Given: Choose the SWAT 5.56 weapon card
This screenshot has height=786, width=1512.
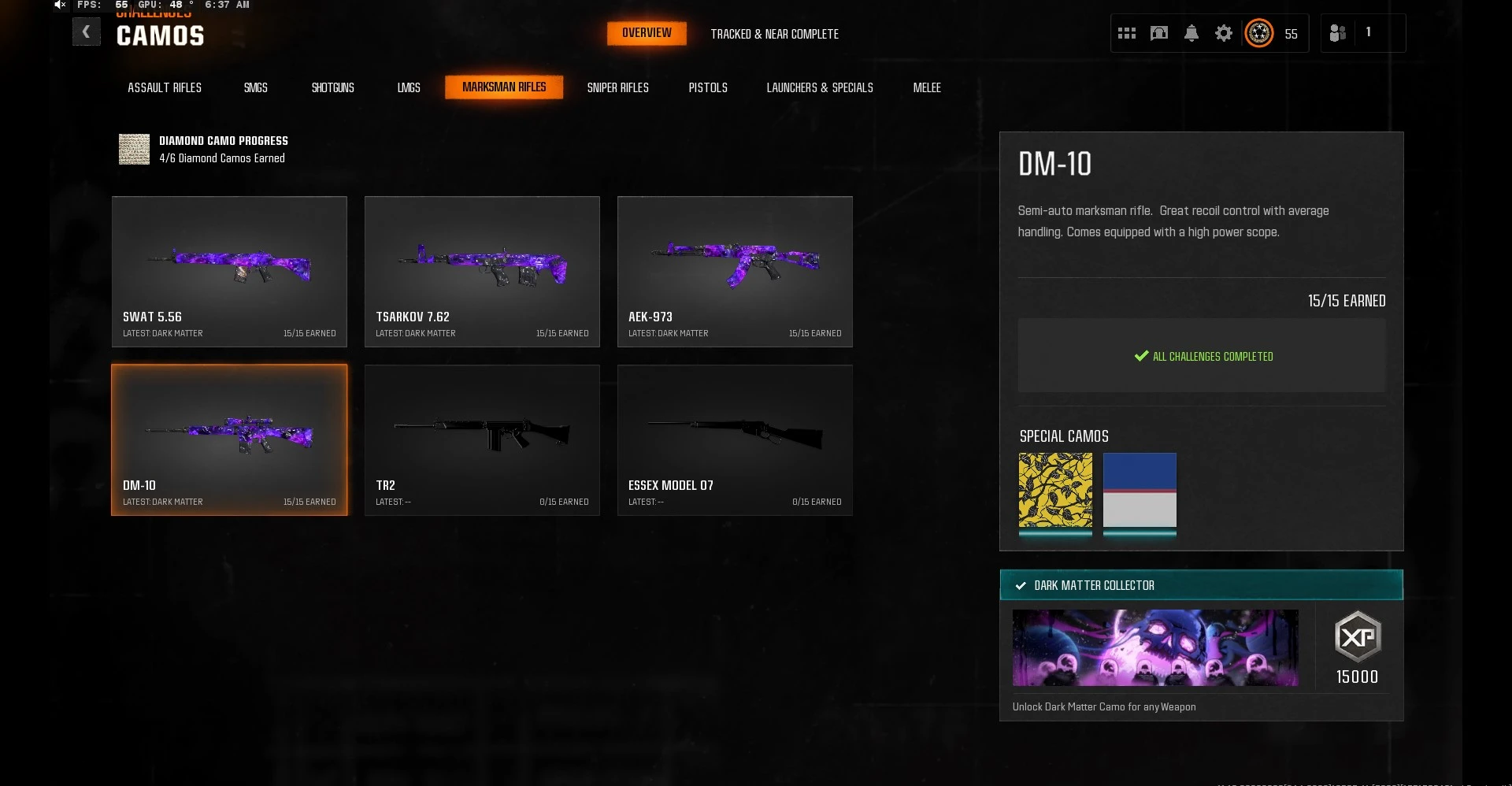Looking at the screenshot, I should click(229, 272).
